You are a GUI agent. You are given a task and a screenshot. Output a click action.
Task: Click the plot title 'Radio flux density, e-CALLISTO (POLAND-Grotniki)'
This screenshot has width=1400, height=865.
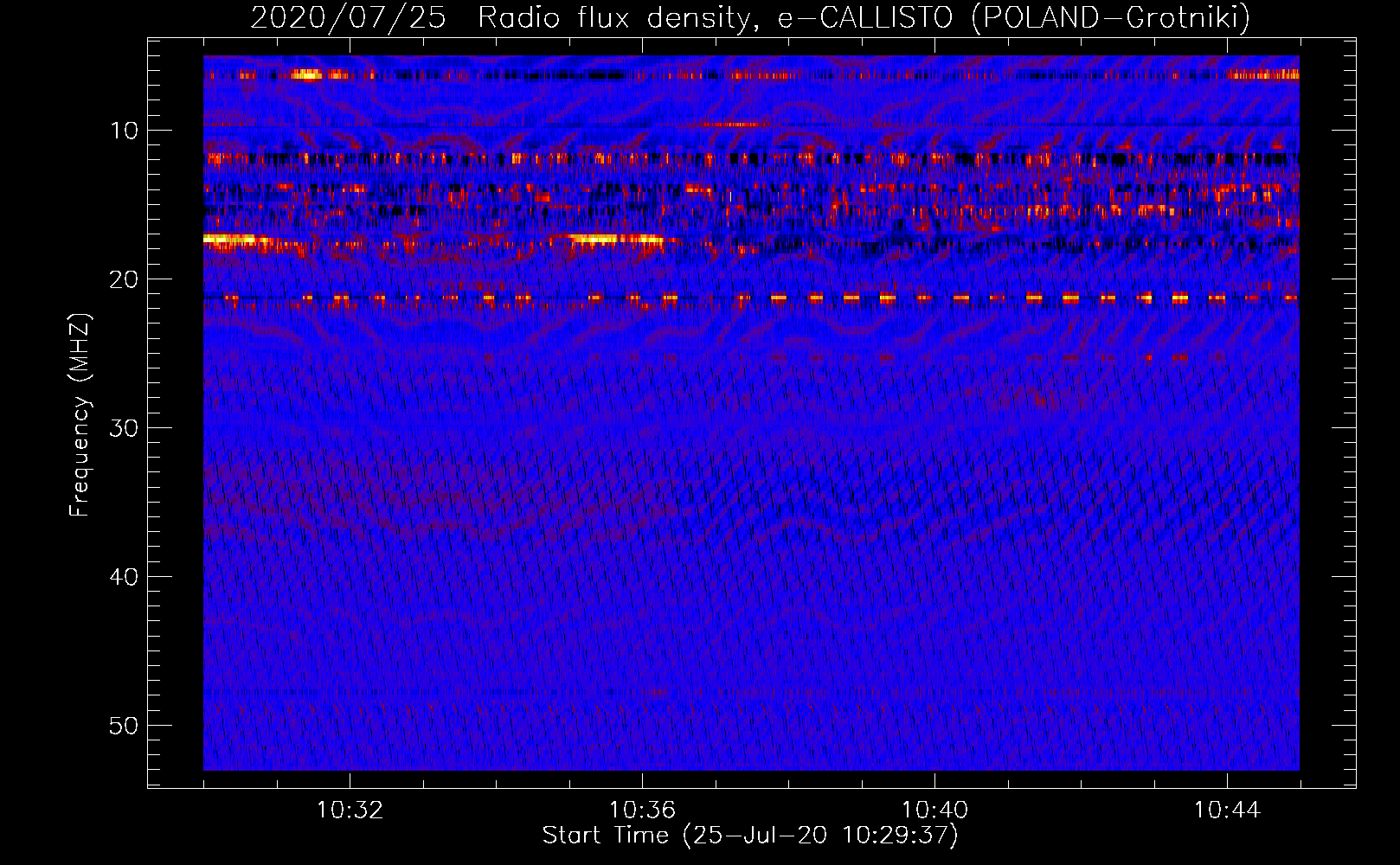point(864,17)
